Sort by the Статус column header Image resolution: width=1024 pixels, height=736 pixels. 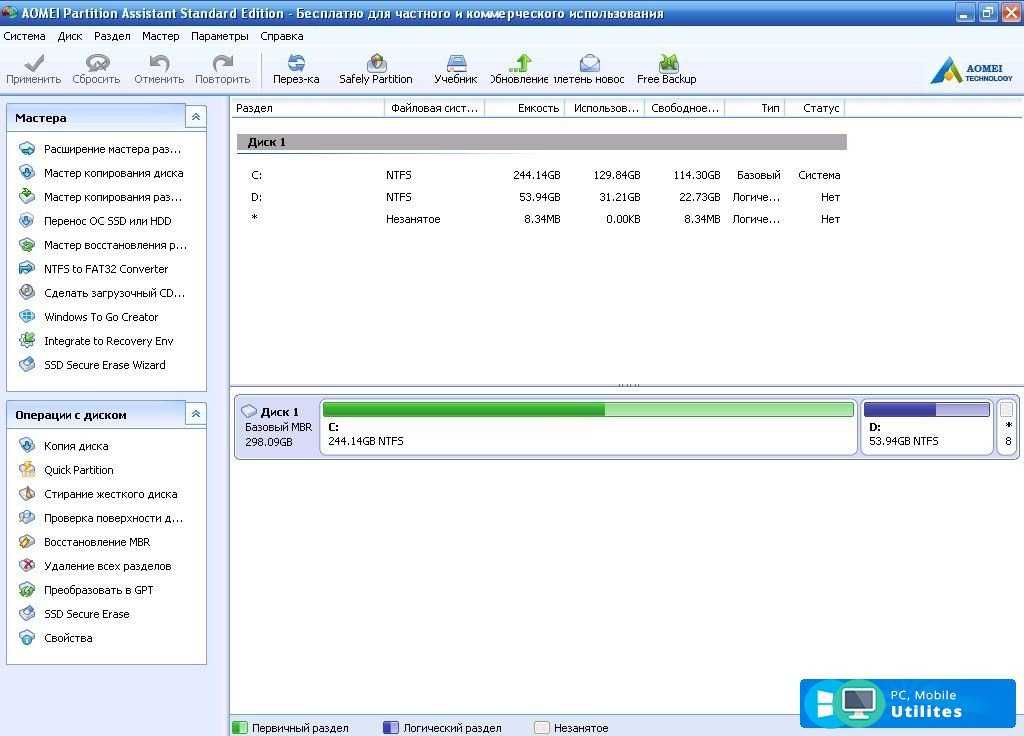click(815, 108)
